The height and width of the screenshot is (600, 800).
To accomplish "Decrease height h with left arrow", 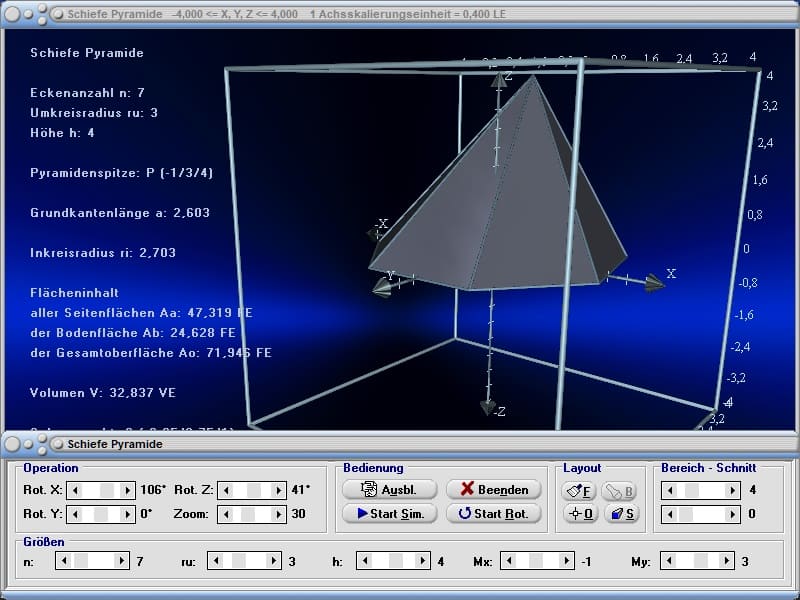I will tap(365, 561).
